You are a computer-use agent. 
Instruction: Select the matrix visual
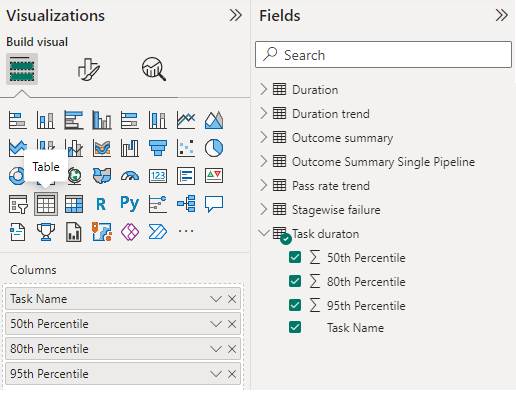click(x=74, y=204)
